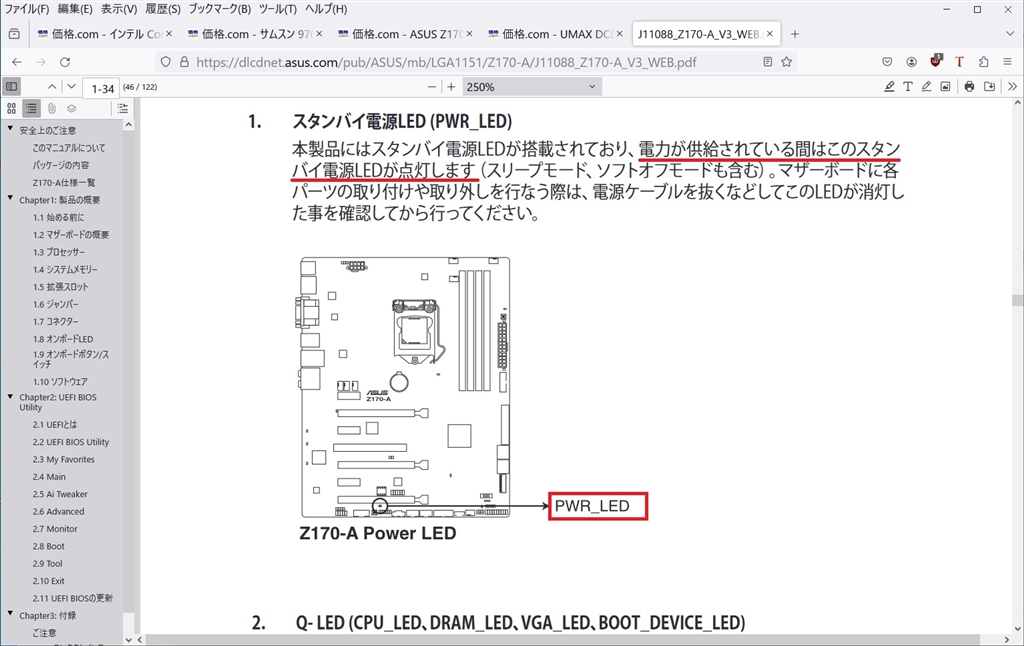Viewport: 1024px width, 646px height.
Task: Open Firefox application hamburger menu
Action: [1008, 62]
